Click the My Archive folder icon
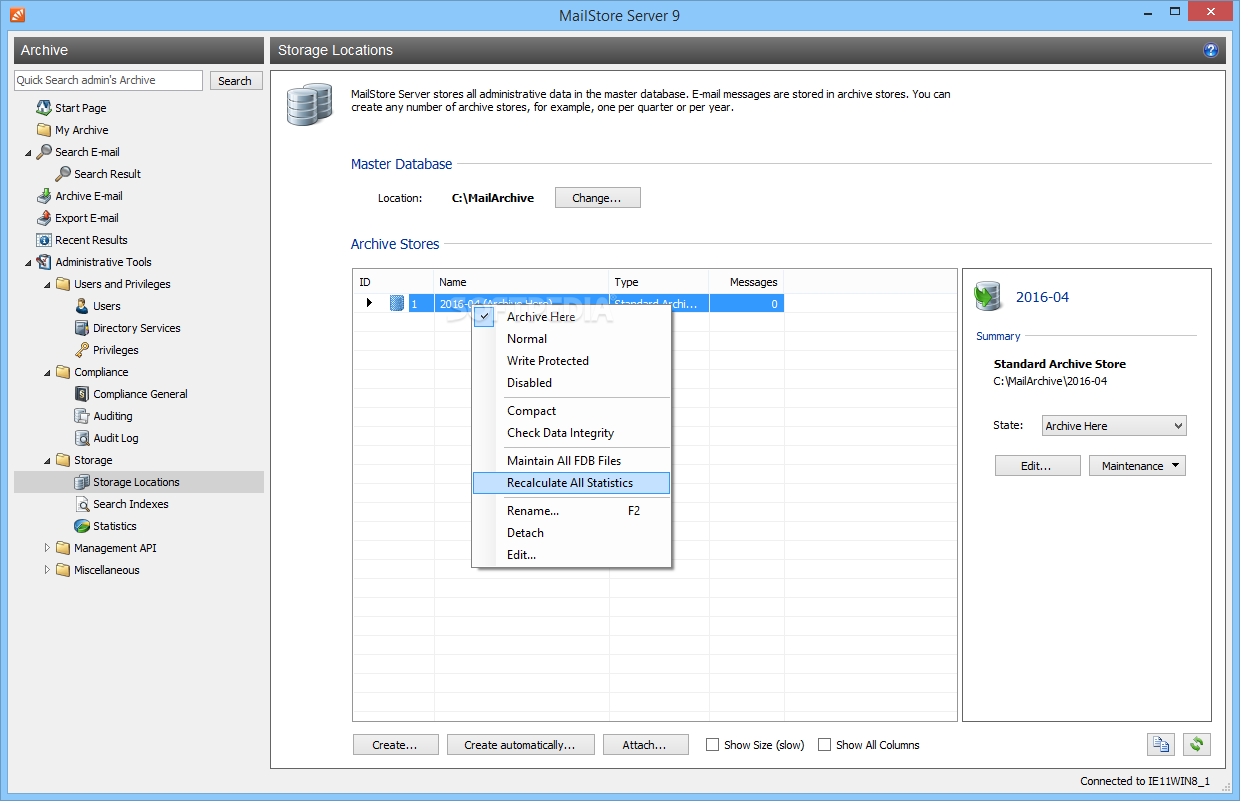Viewport: 1240px width, 801px height. [x=44, y=130]
